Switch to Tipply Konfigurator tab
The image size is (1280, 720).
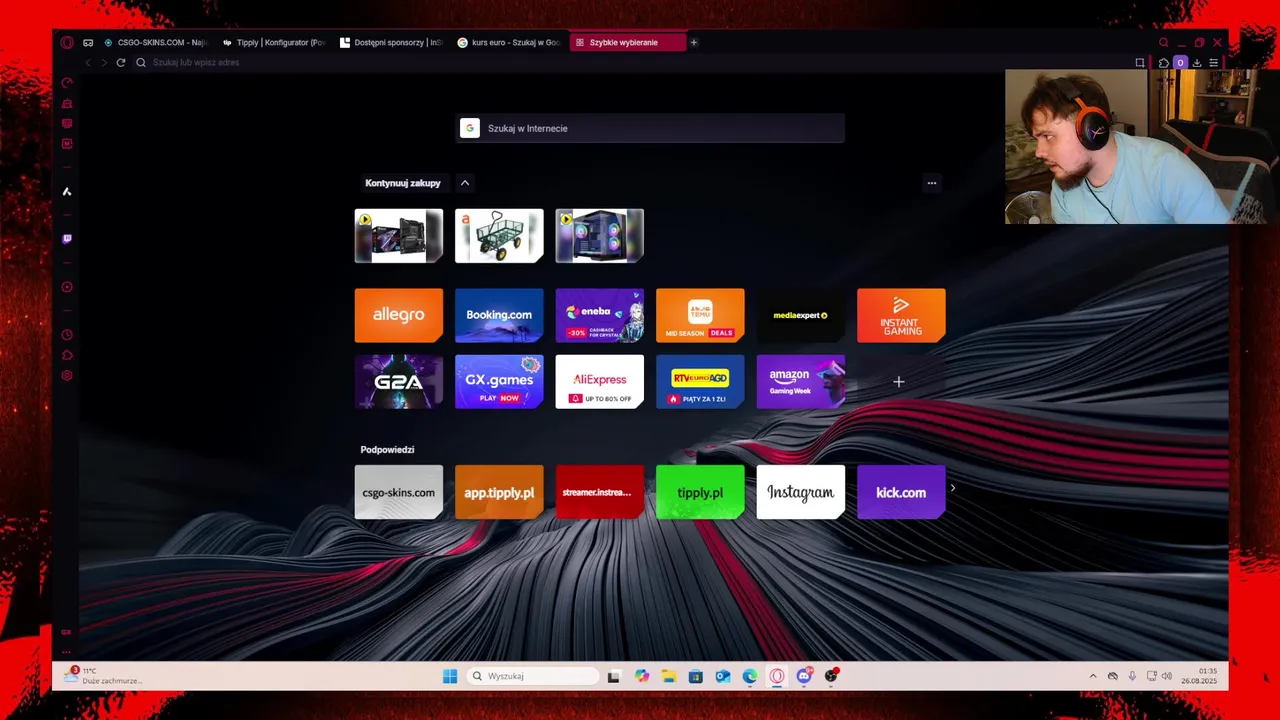click(274, 42)
